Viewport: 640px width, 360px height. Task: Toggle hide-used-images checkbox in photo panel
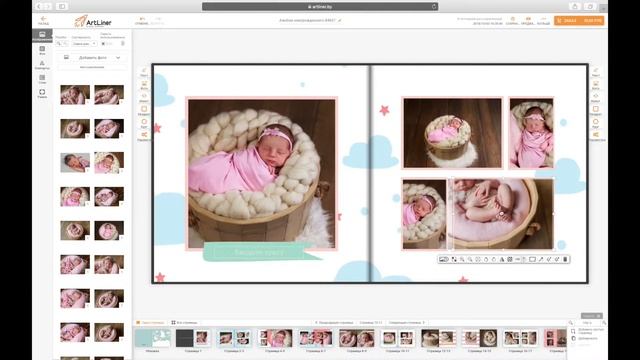(103, 44)
